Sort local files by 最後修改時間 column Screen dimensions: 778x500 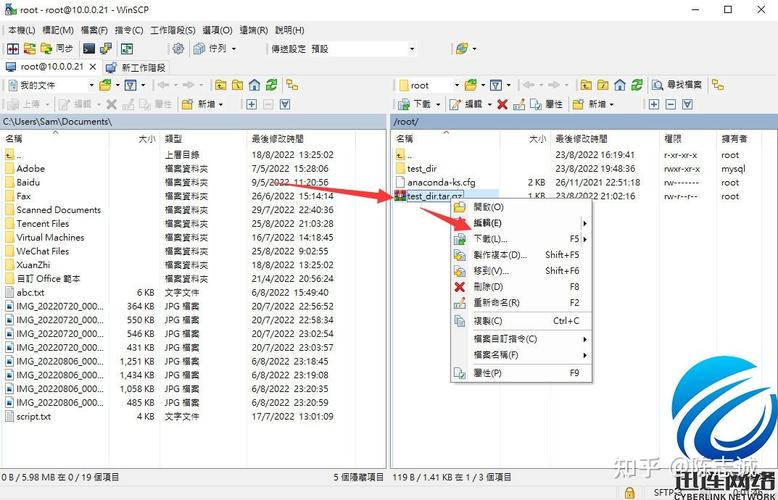301,139
